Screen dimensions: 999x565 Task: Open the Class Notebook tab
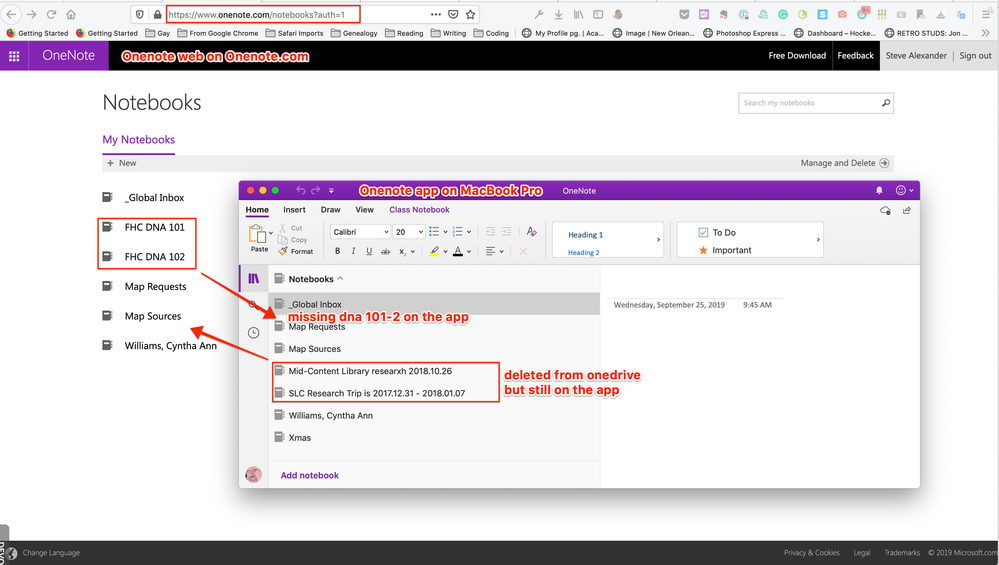coord(419,210)
